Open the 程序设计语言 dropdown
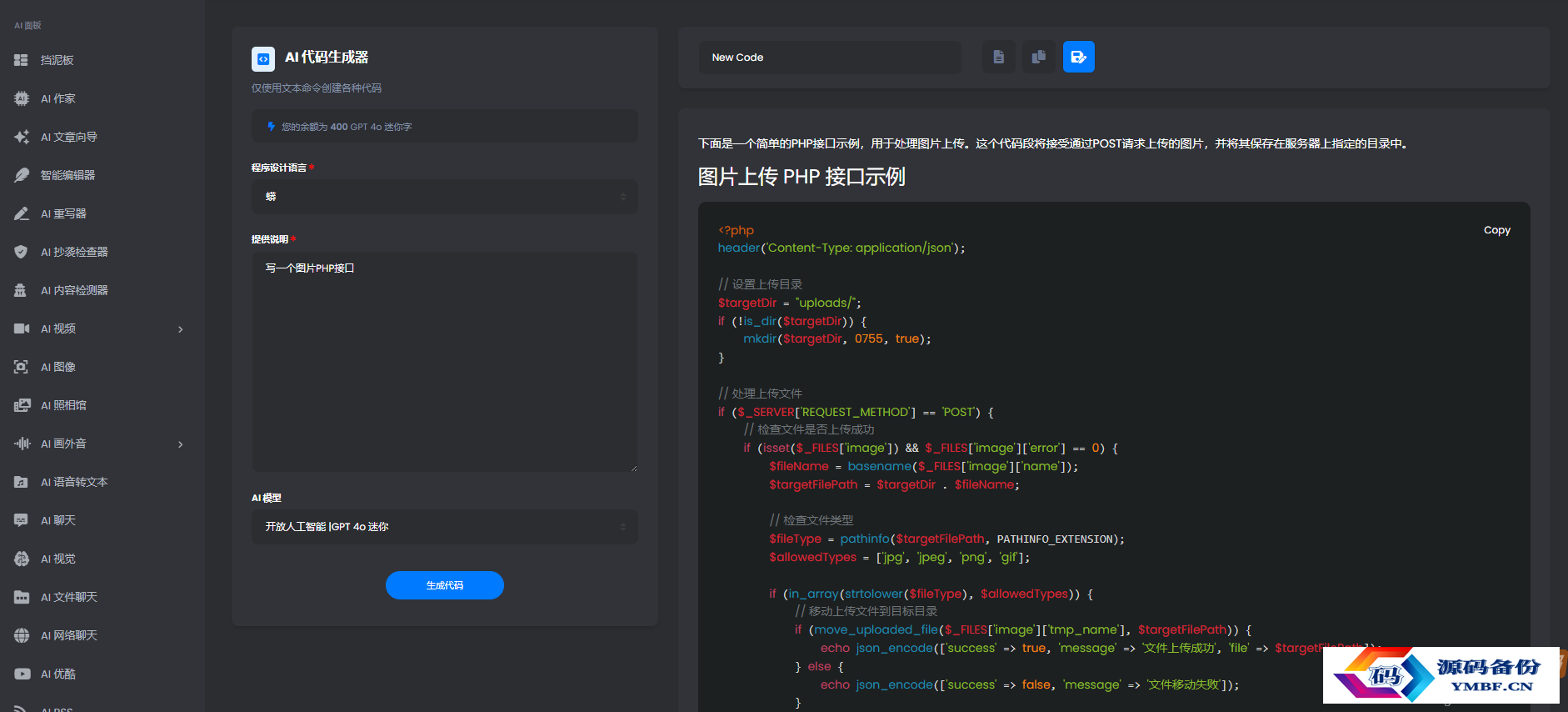 coord(445,197)
